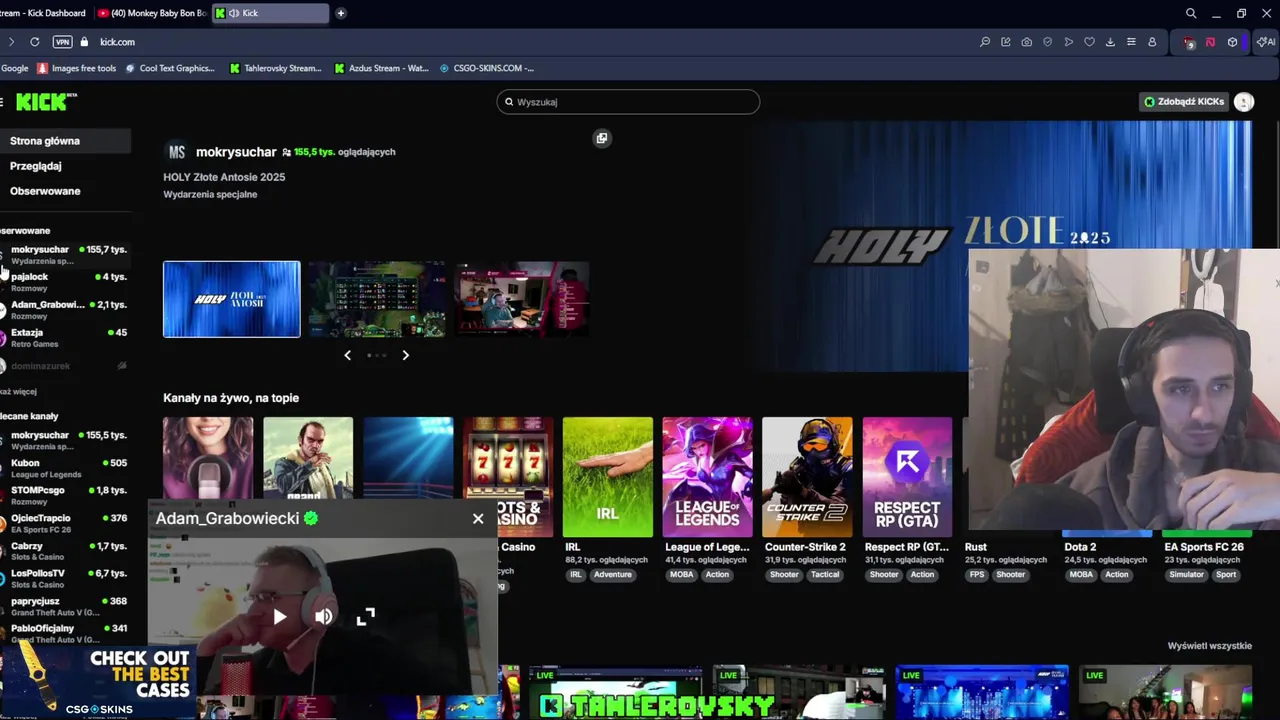Select the active Kick tab
The image size is (1280, 720).
coord(270,13)
